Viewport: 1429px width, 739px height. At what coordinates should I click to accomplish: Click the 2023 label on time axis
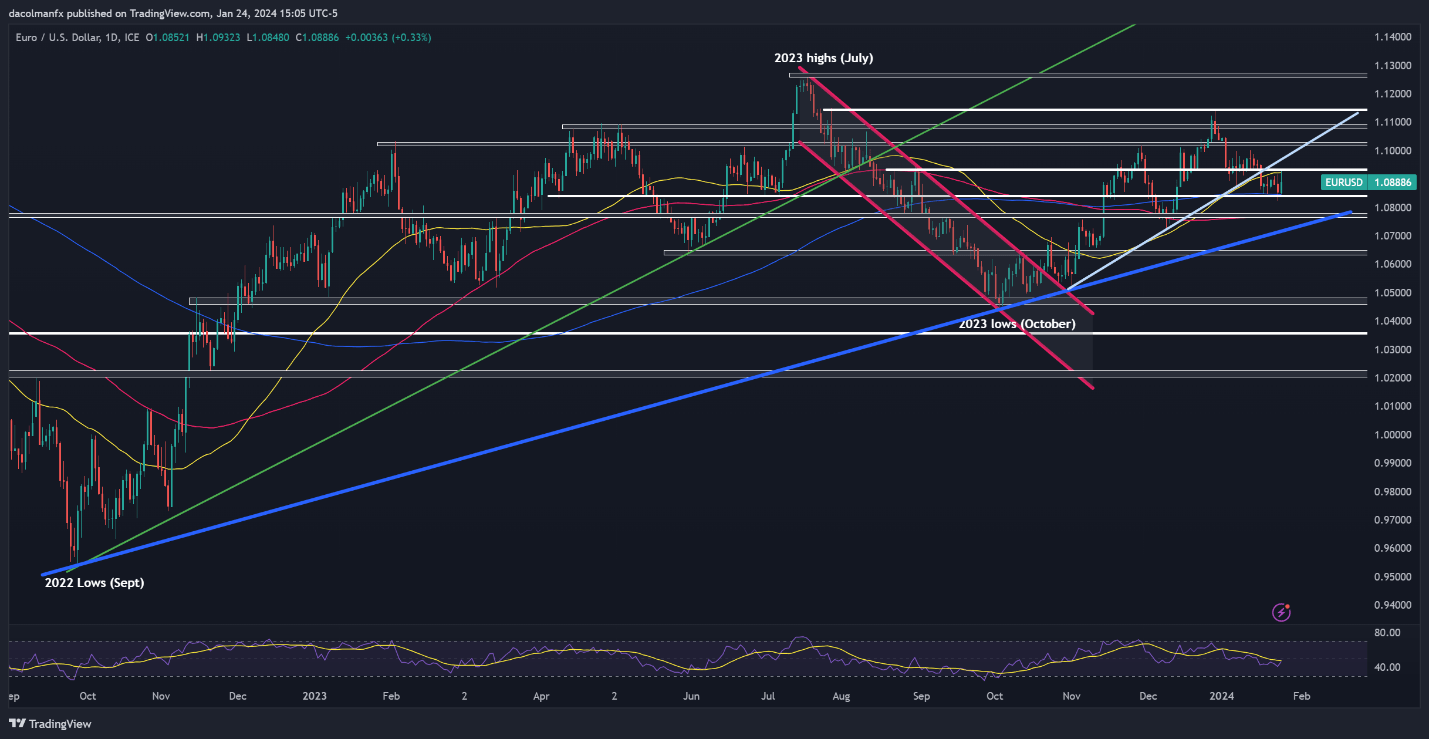pos(315,695)
